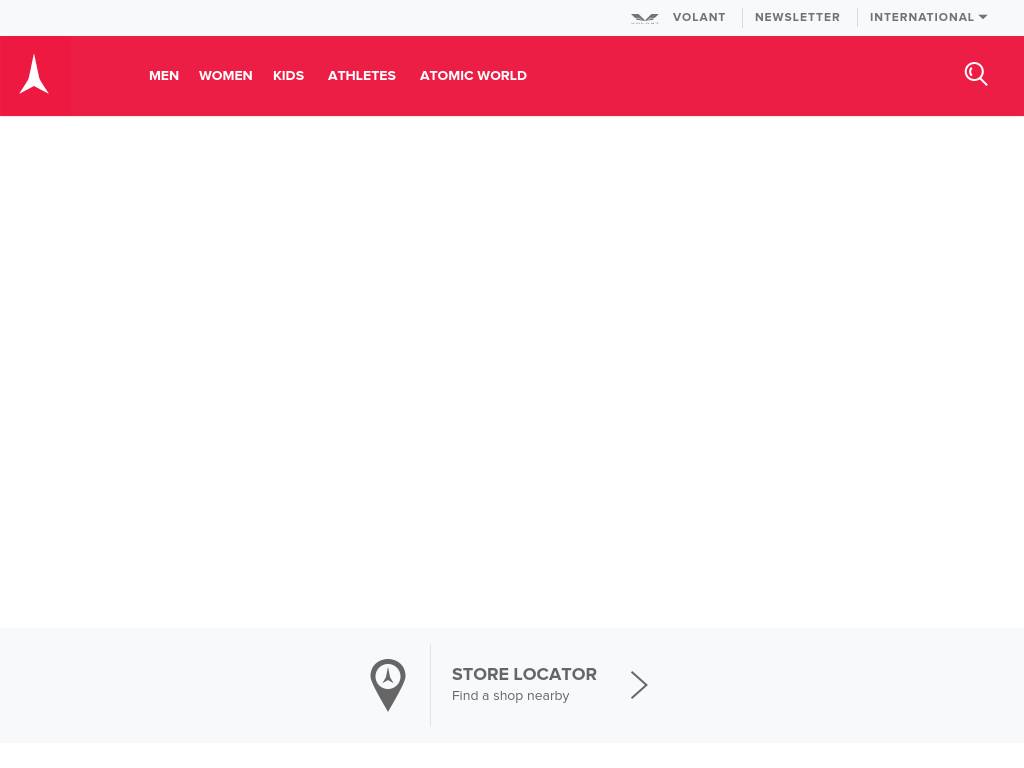
Task: Open the Women menu
Action: pos(225,76)
